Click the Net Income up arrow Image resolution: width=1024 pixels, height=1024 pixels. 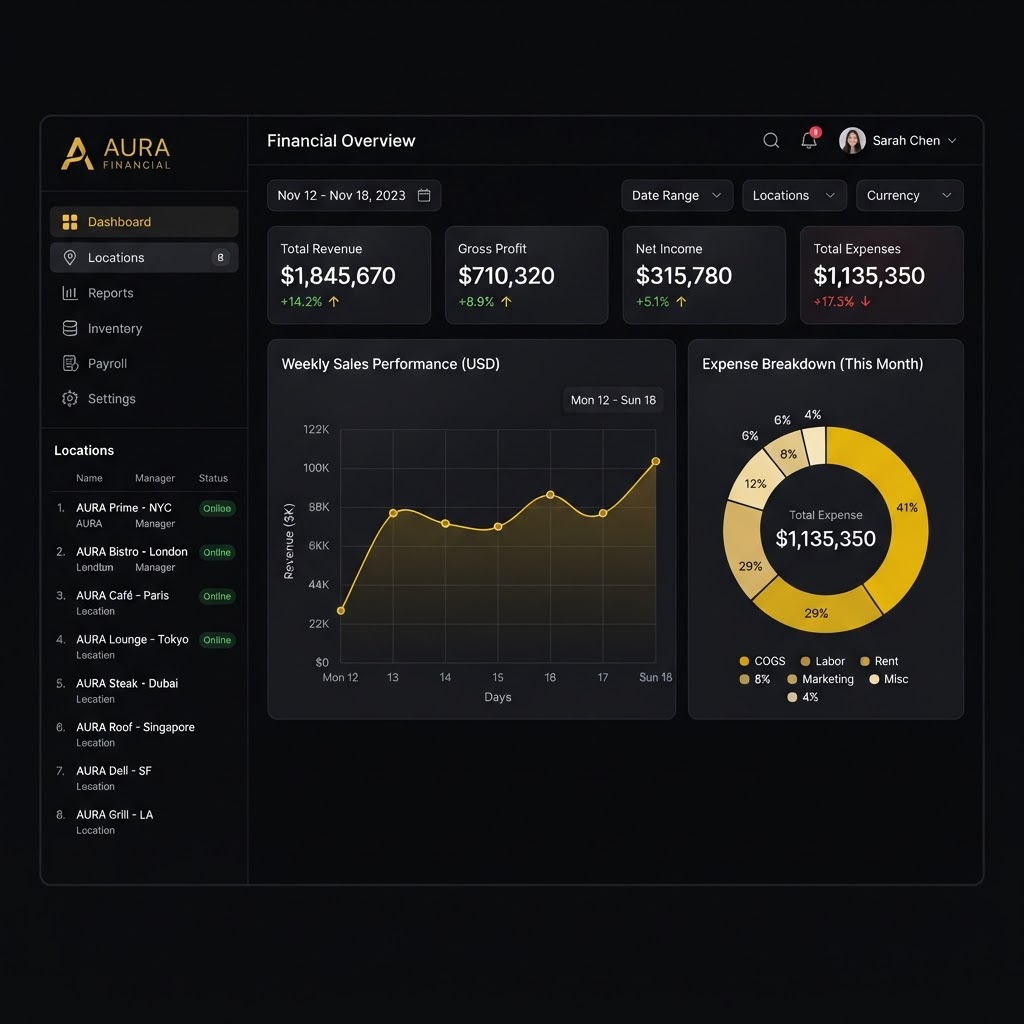click(681, 302)
